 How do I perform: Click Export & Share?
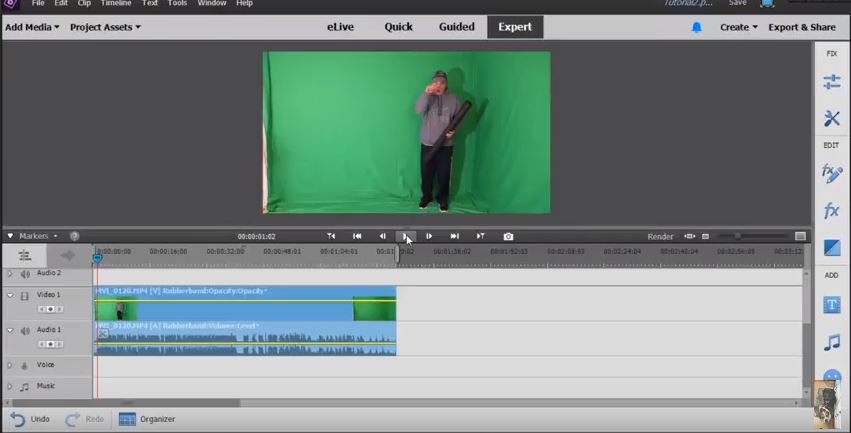(802, 27)
